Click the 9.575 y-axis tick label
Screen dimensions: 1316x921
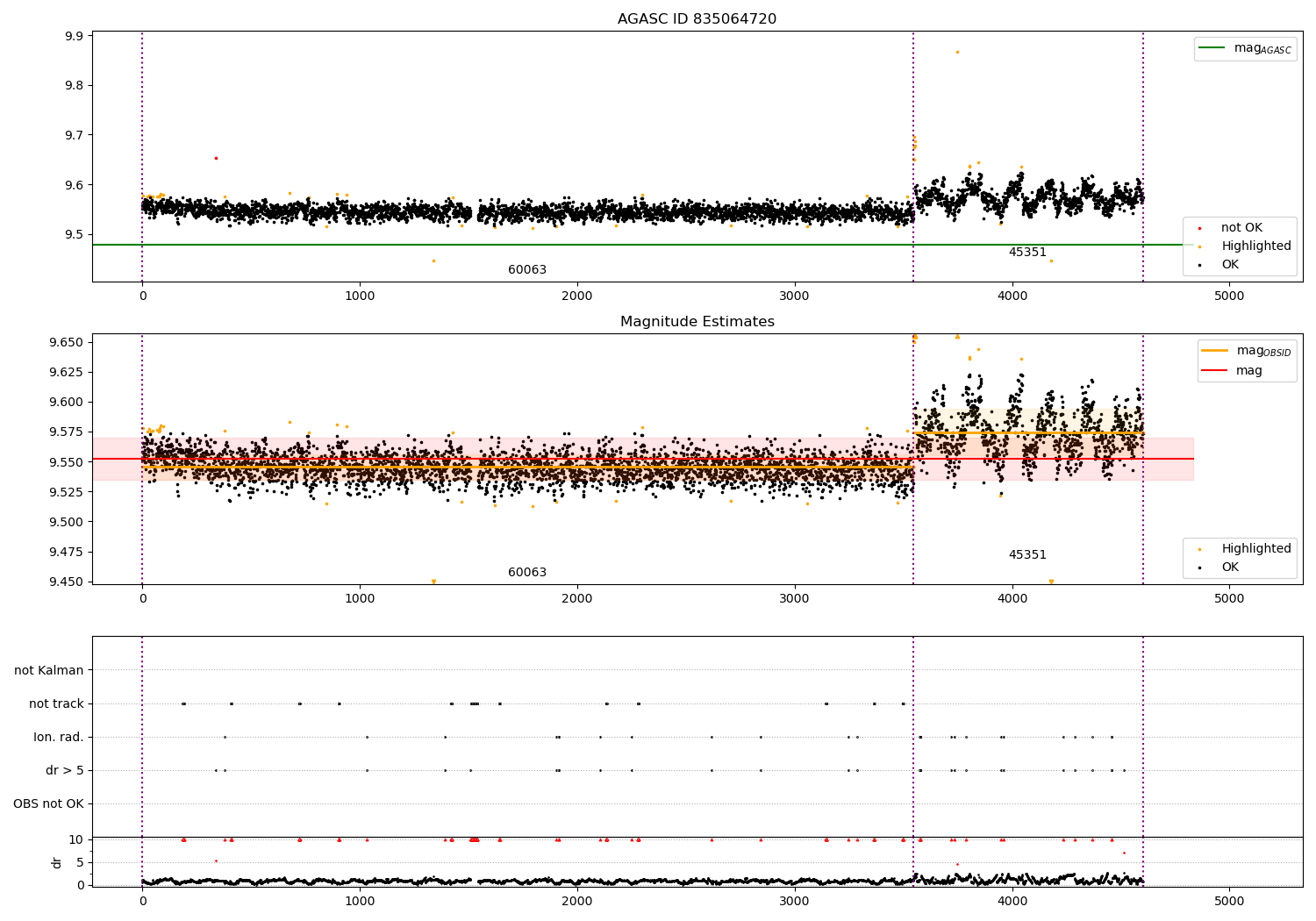click(x=68, y=432)
